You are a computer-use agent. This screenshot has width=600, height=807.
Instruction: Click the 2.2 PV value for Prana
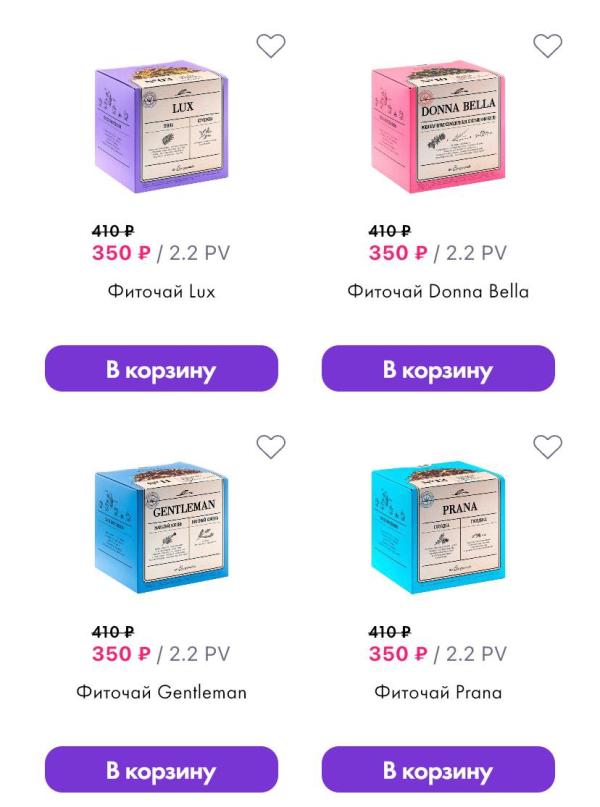point(477,654)
